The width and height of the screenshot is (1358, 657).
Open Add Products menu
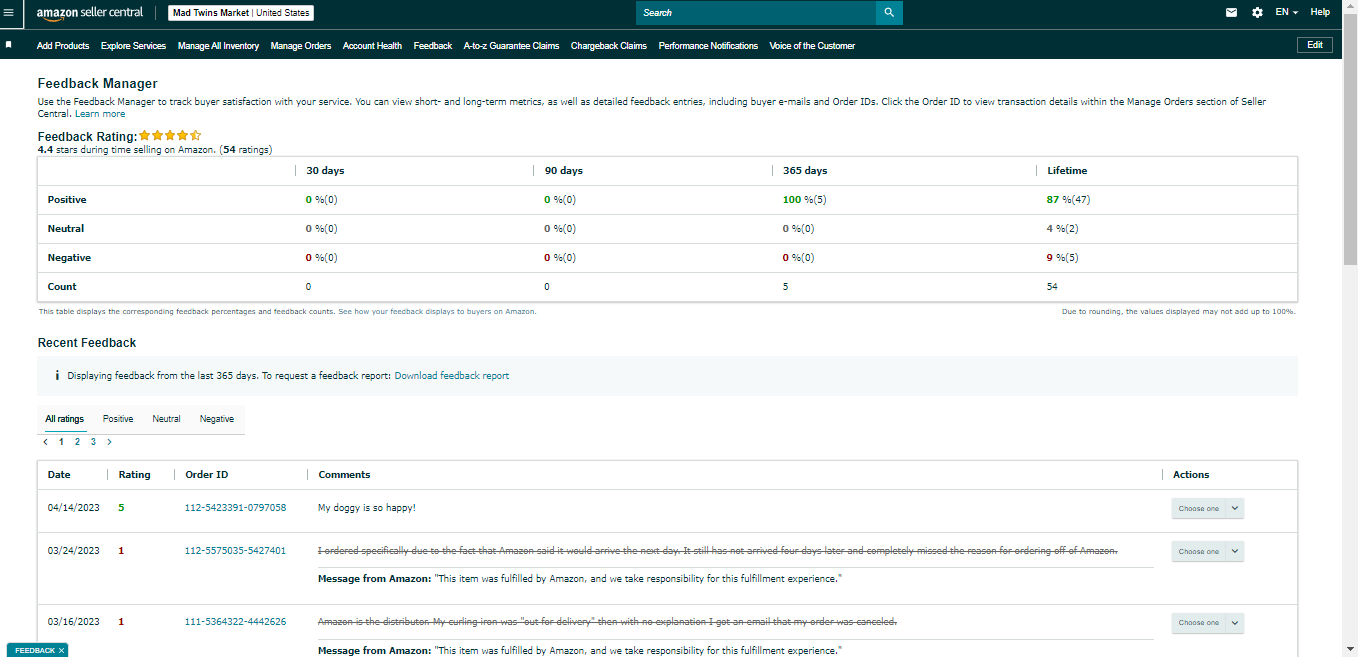[63, 46]
